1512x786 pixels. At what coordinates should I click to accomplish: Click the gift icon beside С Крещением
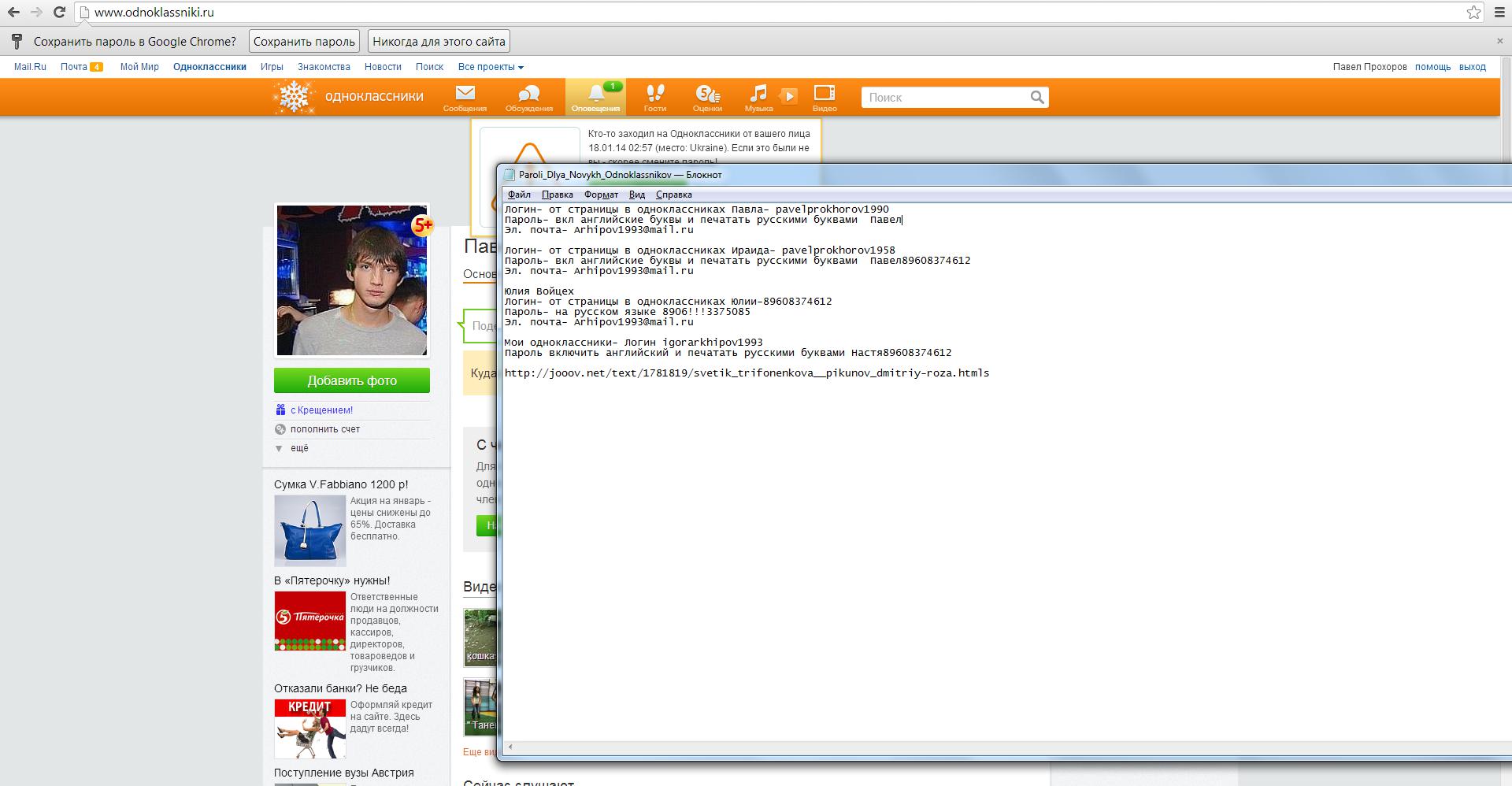[x=280, y=410]
